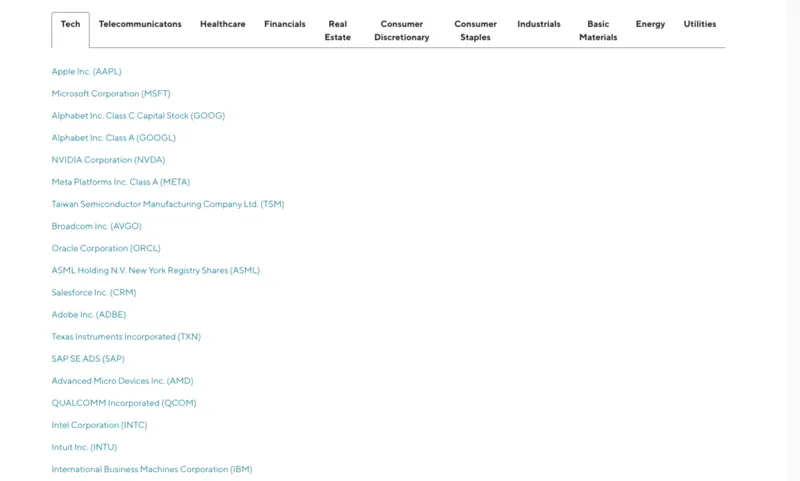The width and height of the screenshot is (800, 481).
Task: Click Oracle Corporation (ORCL) link
Action: point(106,248)
